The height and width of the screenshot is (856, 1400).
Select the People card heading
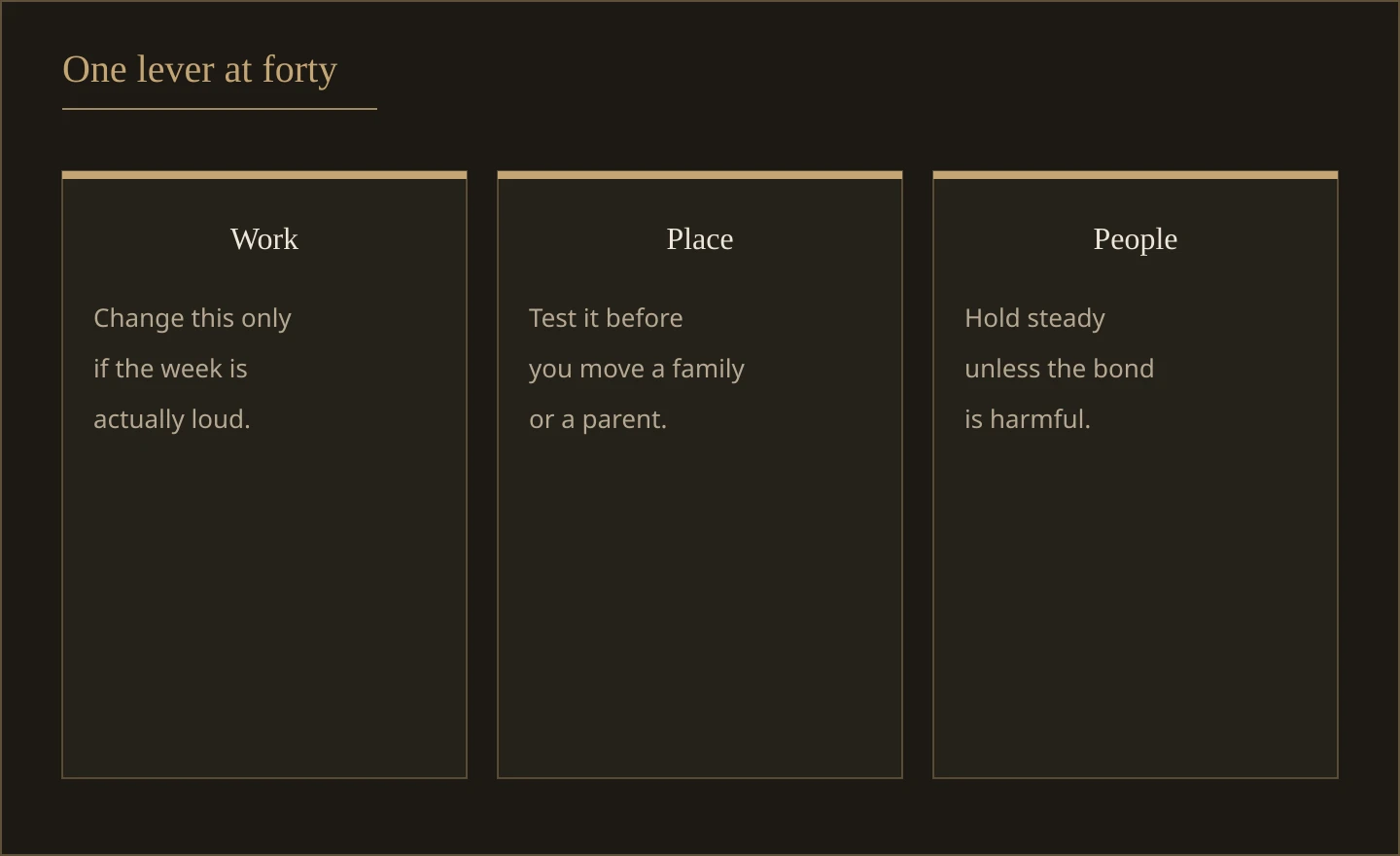[1136, 239]
